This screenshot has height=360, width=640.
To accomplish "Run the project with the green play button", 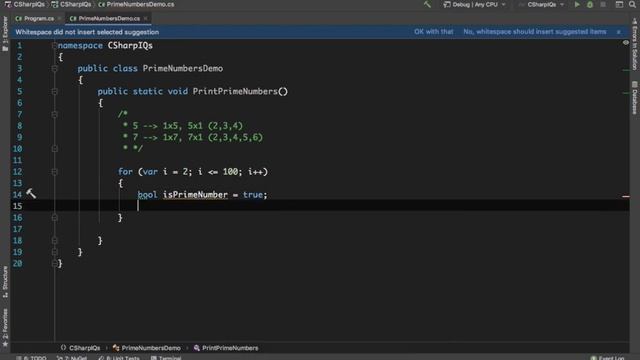I will click(577, 4).
